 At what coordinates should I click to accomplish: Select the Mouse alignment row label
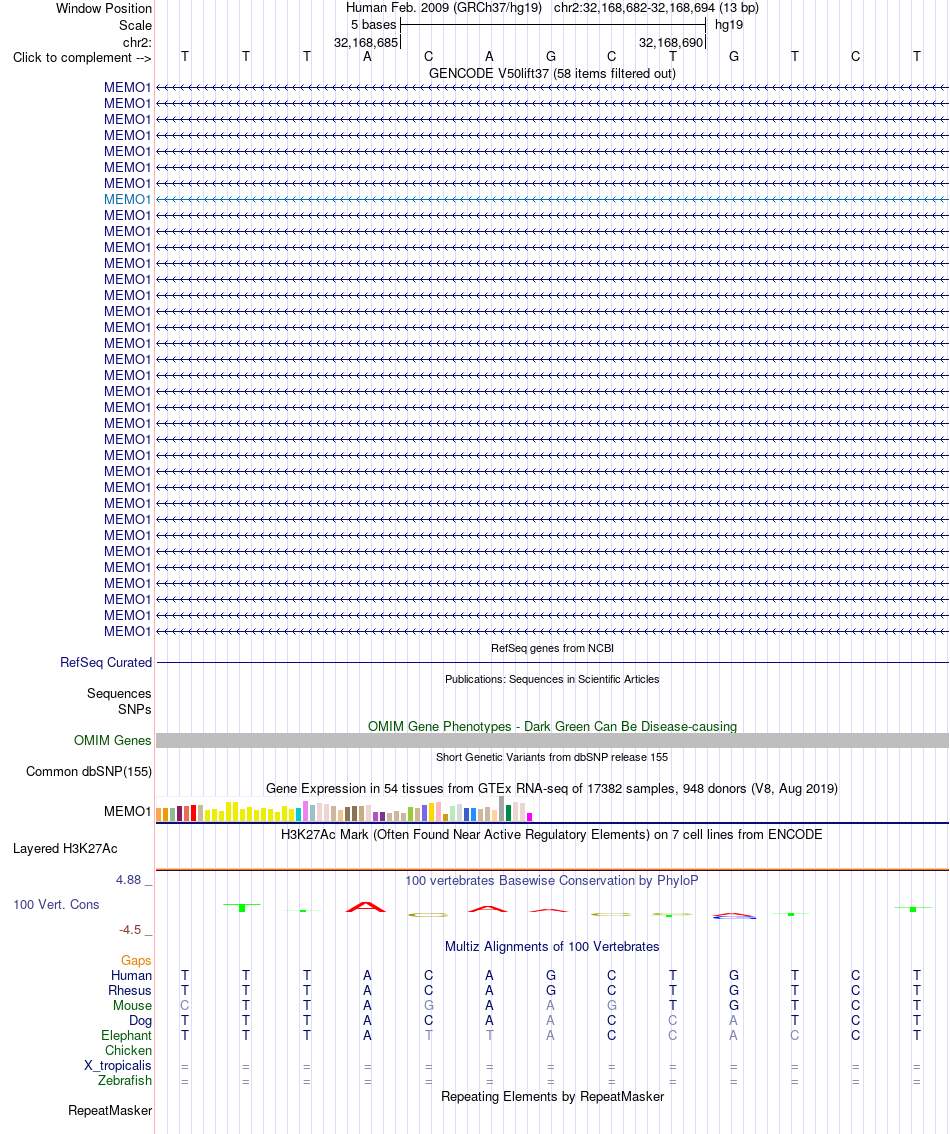coord(132,1006)
